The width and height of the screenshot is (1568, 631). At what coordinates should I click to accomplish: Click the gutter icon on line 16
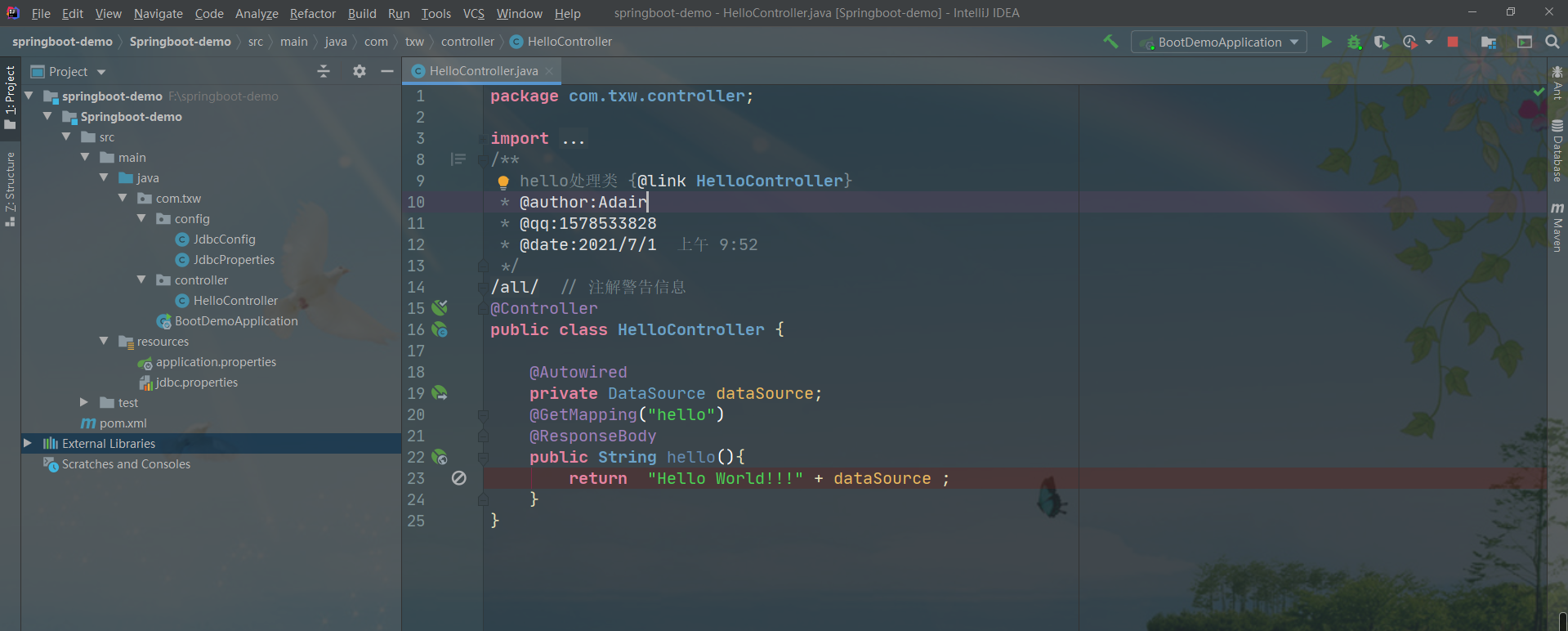pos(440,329)
